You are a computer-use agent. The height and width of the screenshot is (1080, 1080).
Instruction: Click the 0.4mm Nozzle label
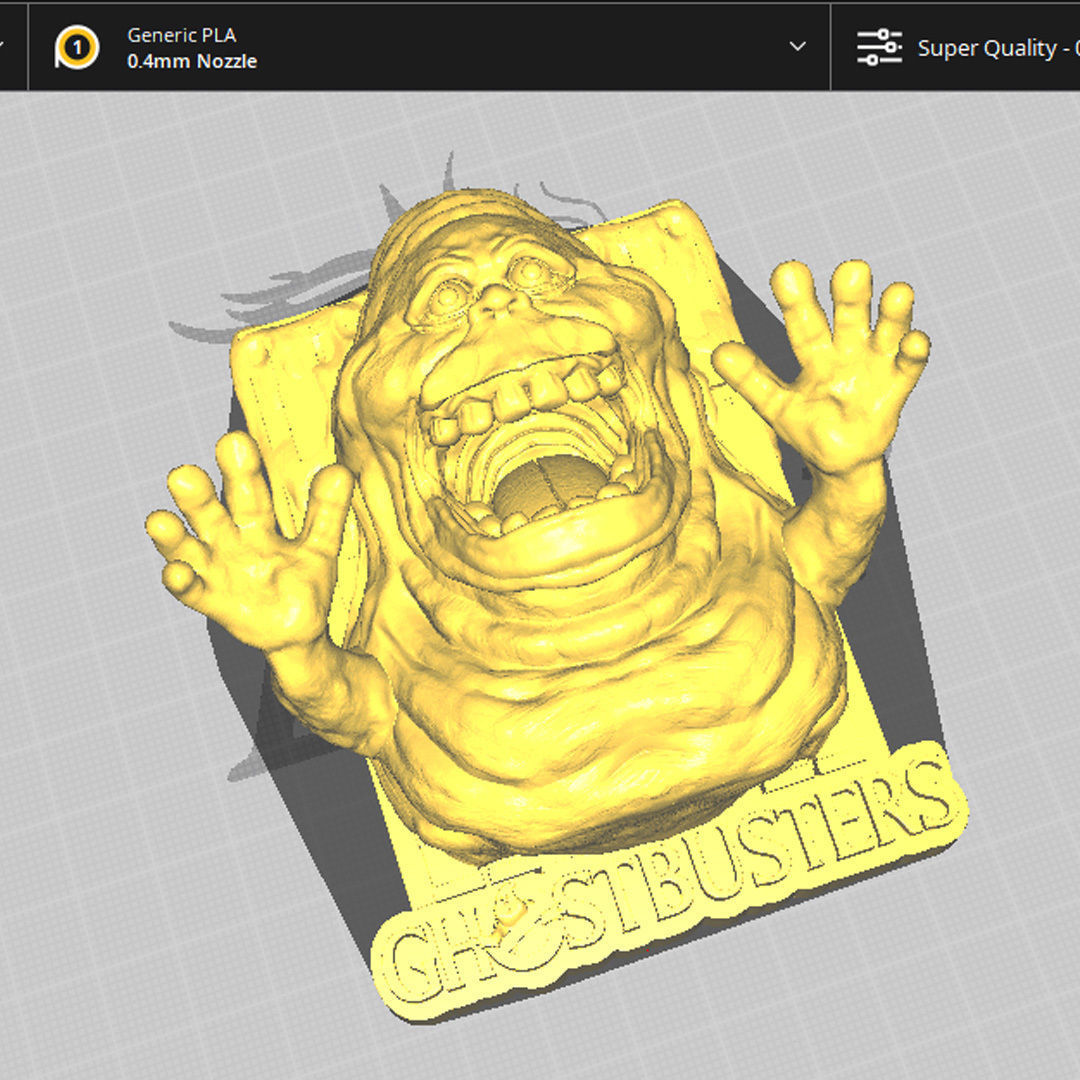(x=192, y=61)
